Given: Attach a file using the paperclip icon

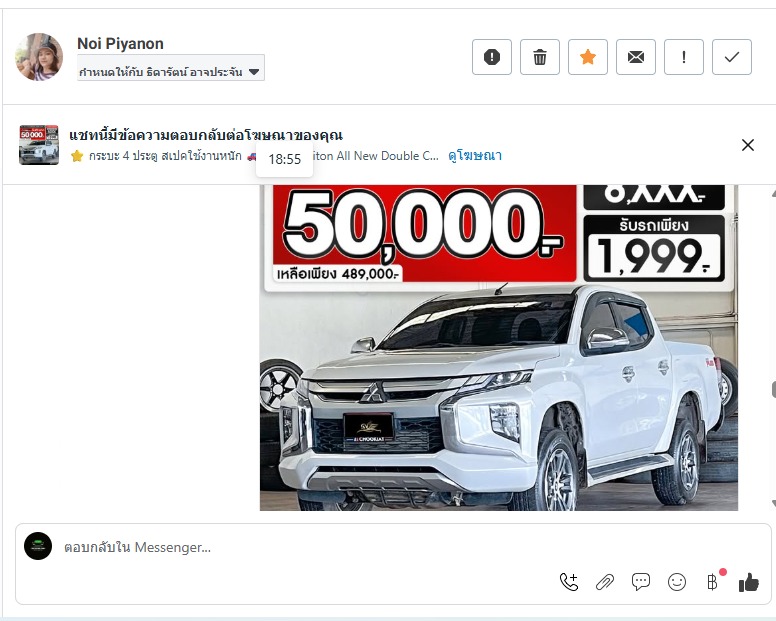Looking at the screenshot, I should 605,582.
